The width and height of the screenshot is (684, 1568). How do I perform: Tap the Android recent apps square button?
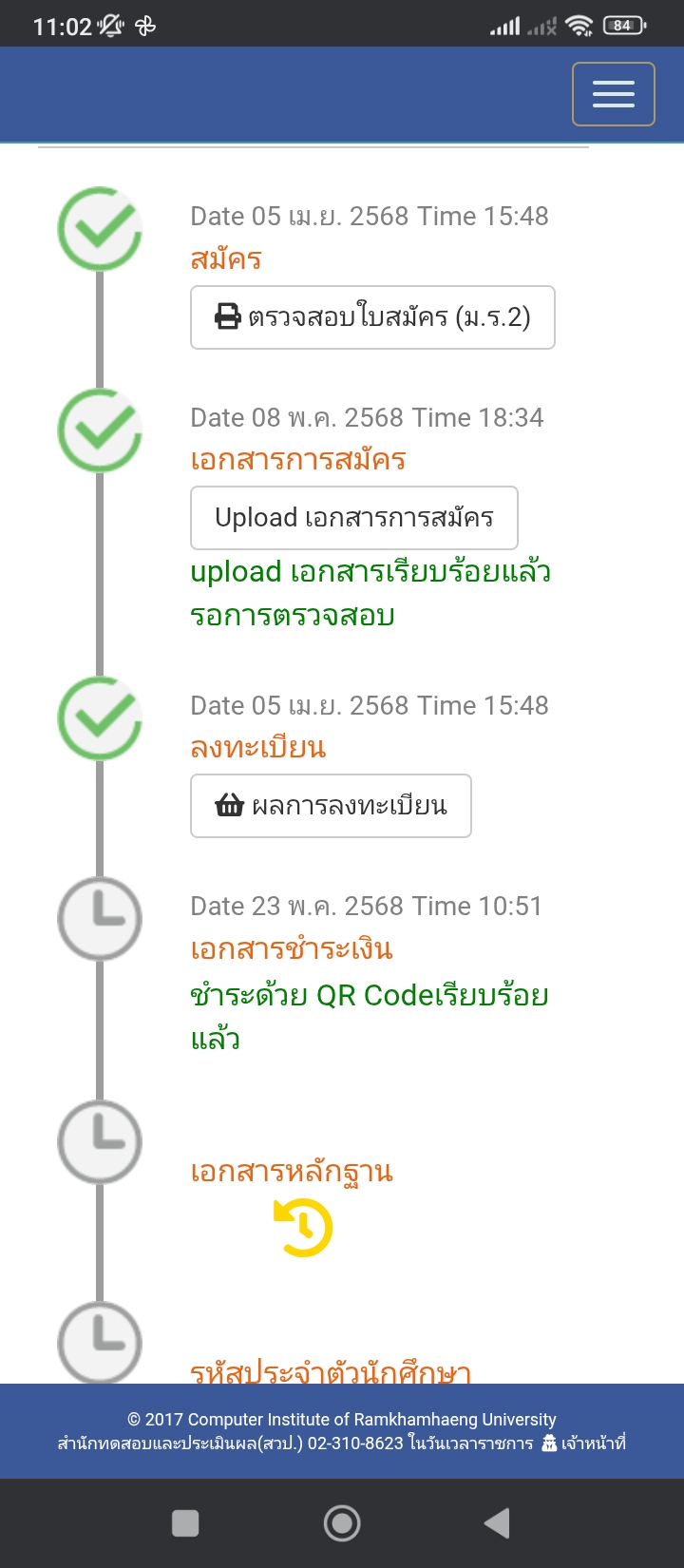[185, 1522]
